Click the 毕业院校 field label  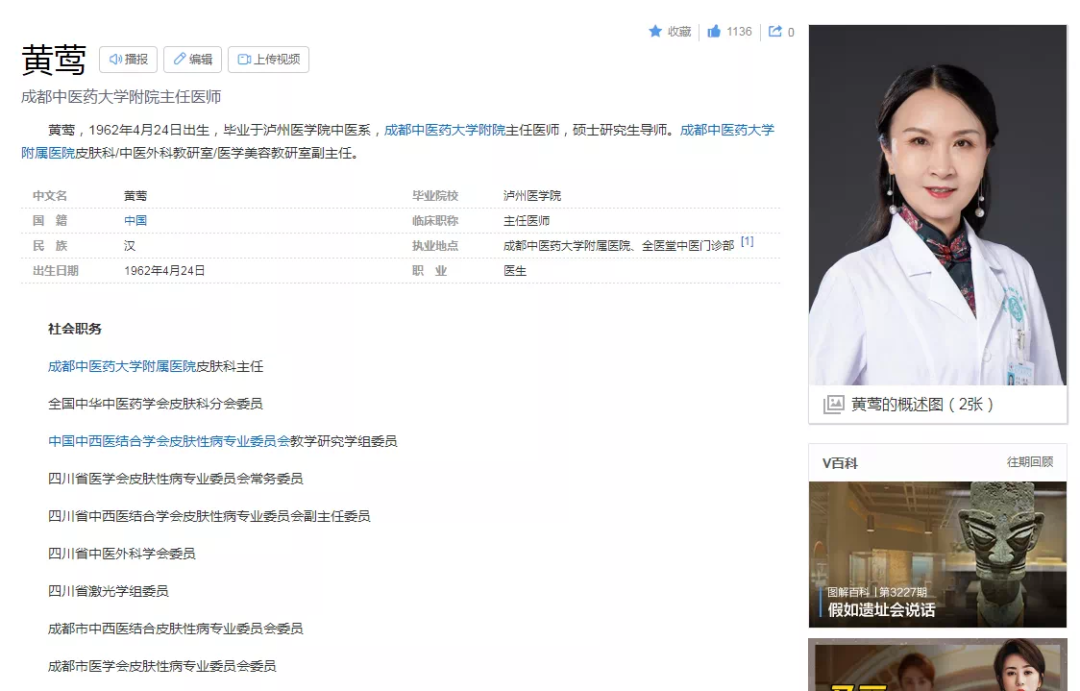[x=435, y=196]
